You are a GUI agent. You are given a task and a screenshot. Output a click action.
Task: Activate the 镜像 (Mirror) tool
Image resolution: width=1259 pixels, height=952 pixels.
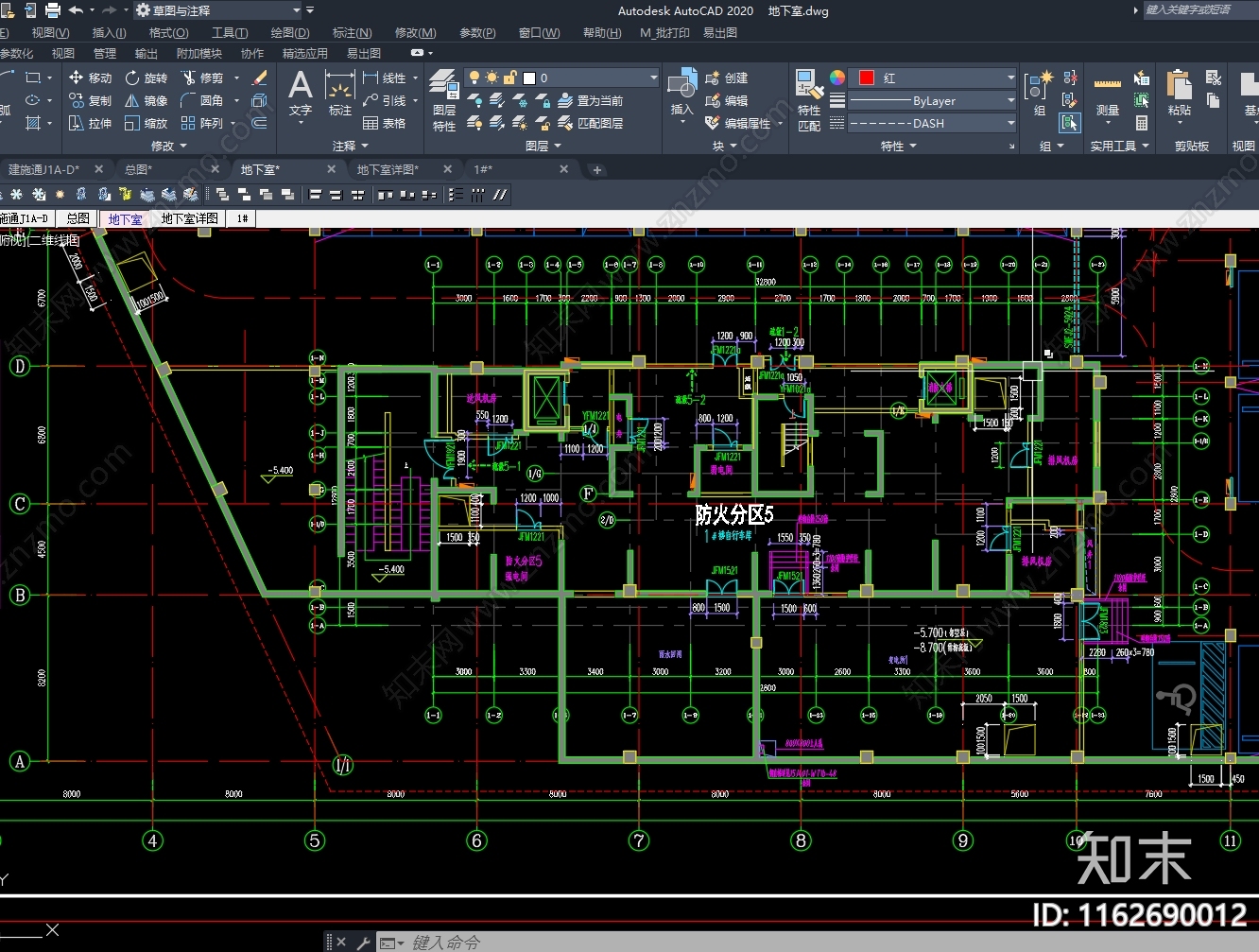(x=146, y=100)
